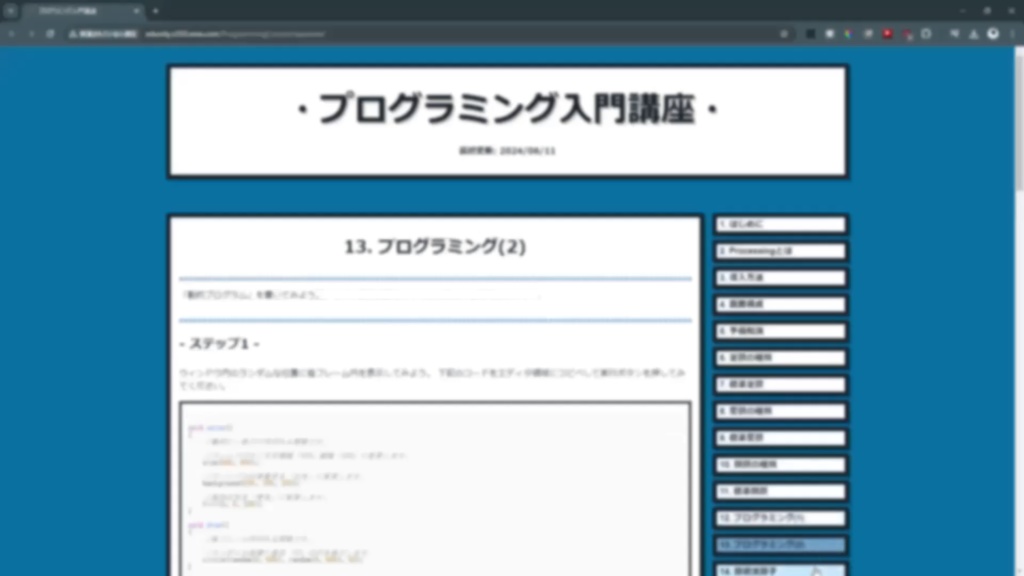This screenshot has width=1024, height=576.
Task: Open the YouTube extension icon in the toolbar
Action: click(886, 33)
